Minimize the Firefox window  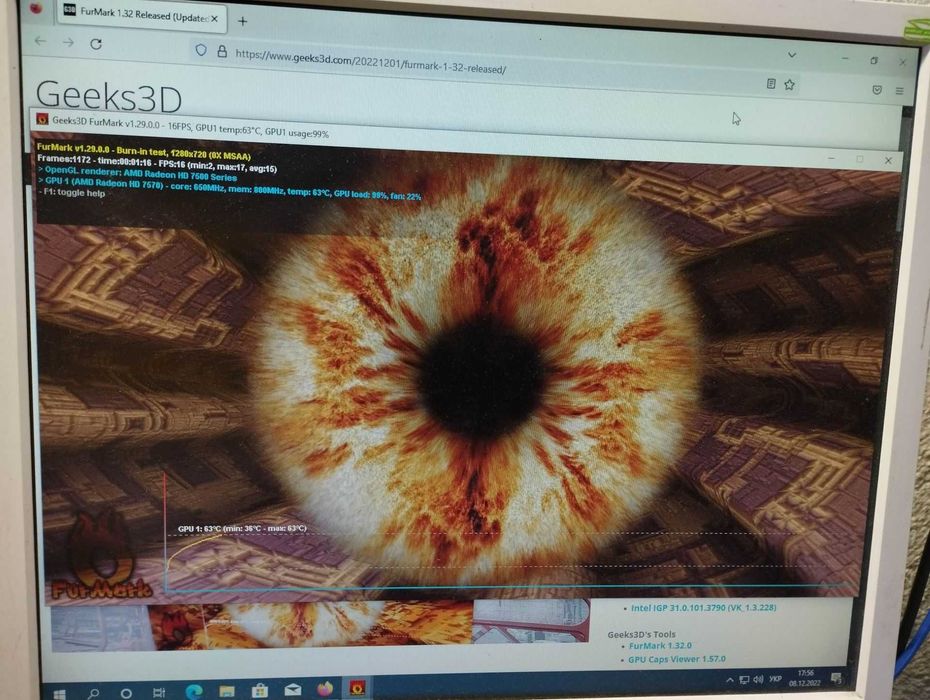845,58
